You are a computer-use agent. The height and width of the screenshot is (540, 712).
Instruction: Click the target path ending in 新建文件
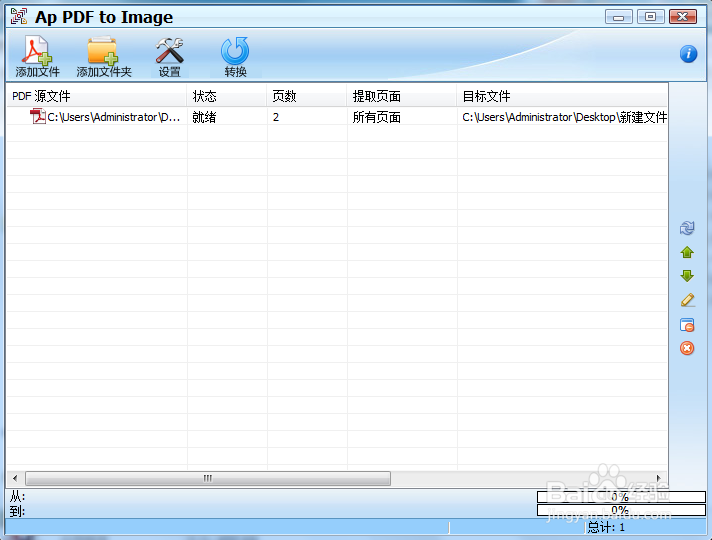point(564,117)
